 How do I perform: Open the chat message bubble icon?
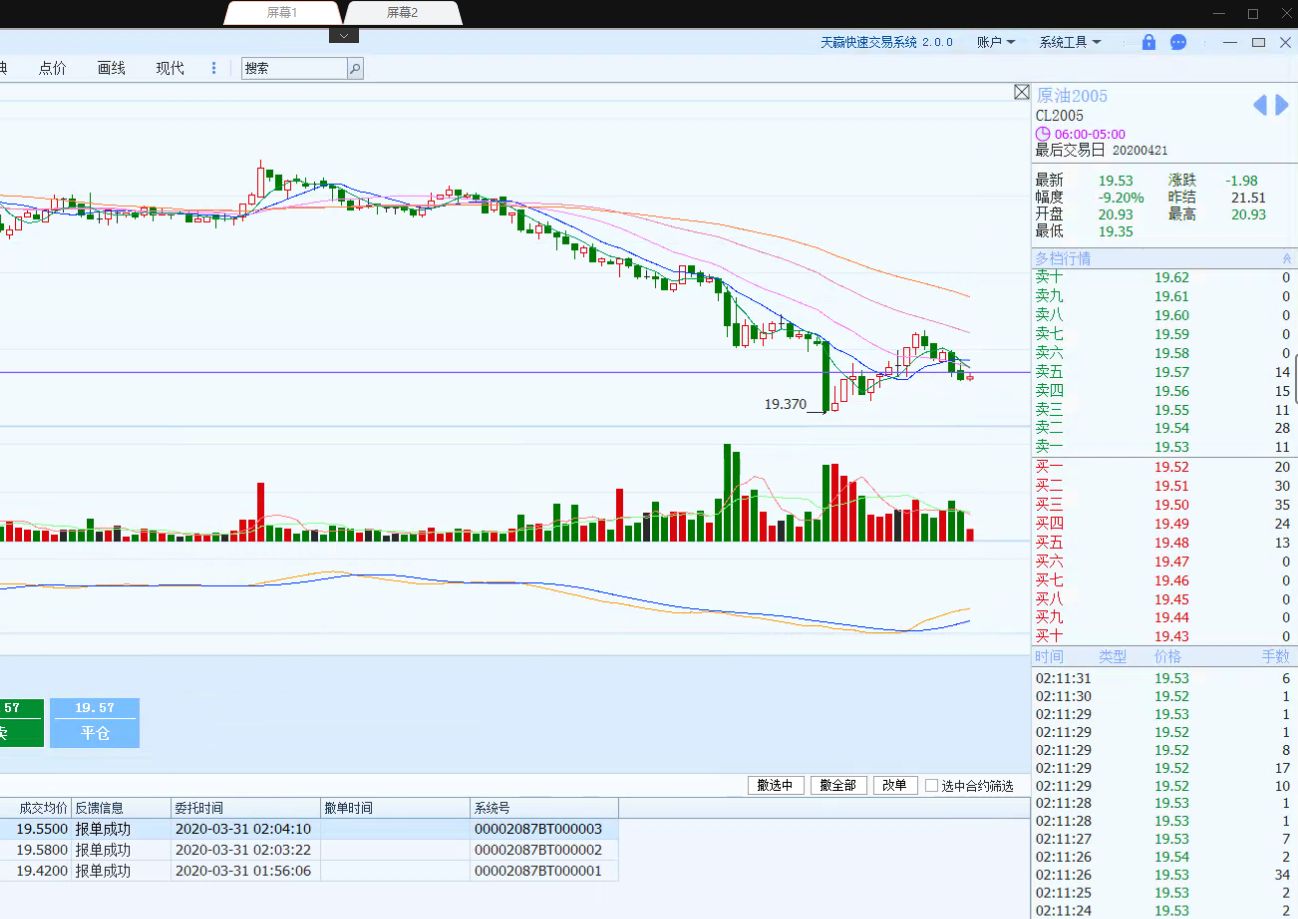point(1179,42)
